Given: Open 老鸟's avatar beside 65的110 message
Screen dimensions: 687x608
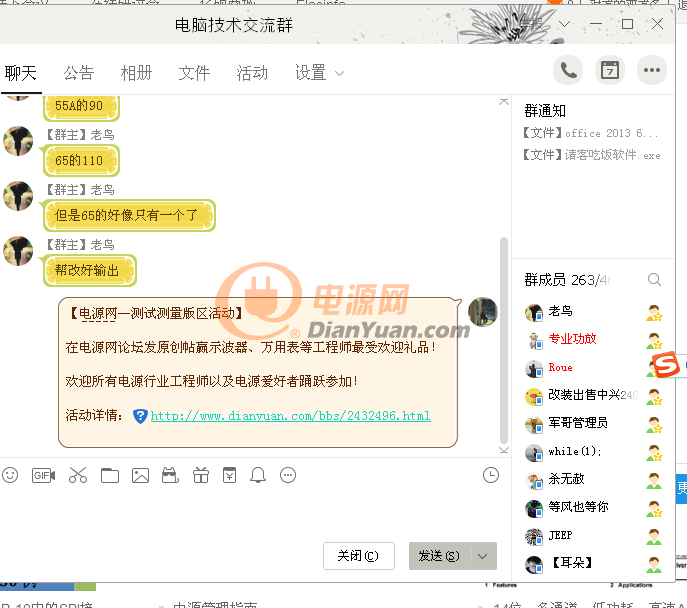Looking at the screenshot, I should [18, 141].
